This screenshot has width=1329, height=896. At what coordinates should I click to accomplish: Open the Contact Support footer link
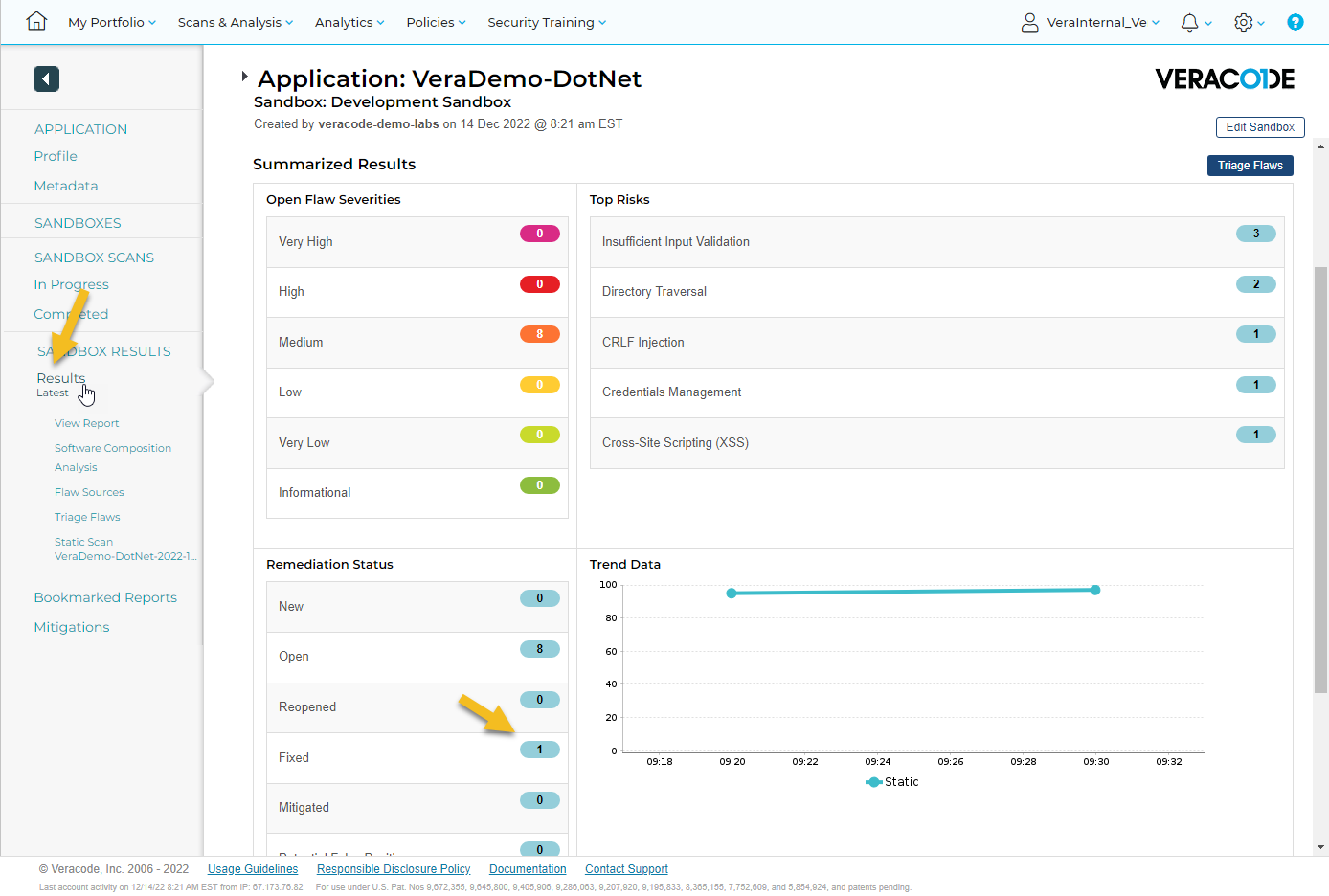tap(626, 869)
